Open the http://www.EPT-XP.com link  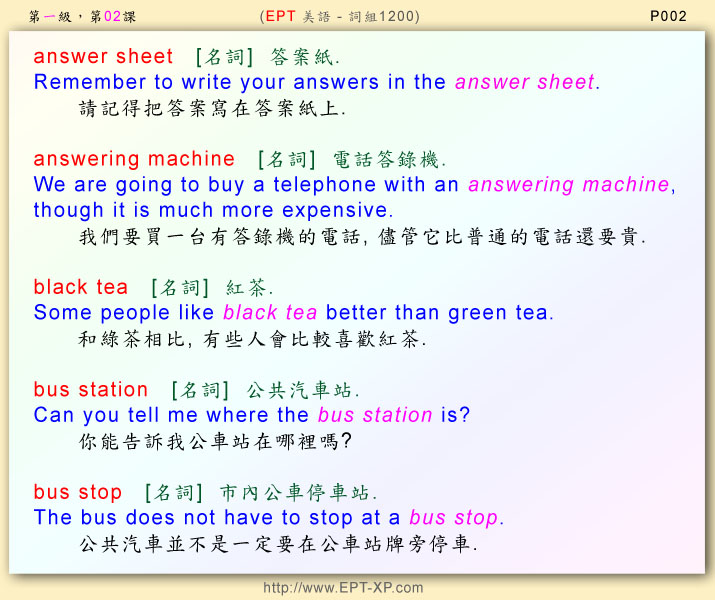pos(343,587)
